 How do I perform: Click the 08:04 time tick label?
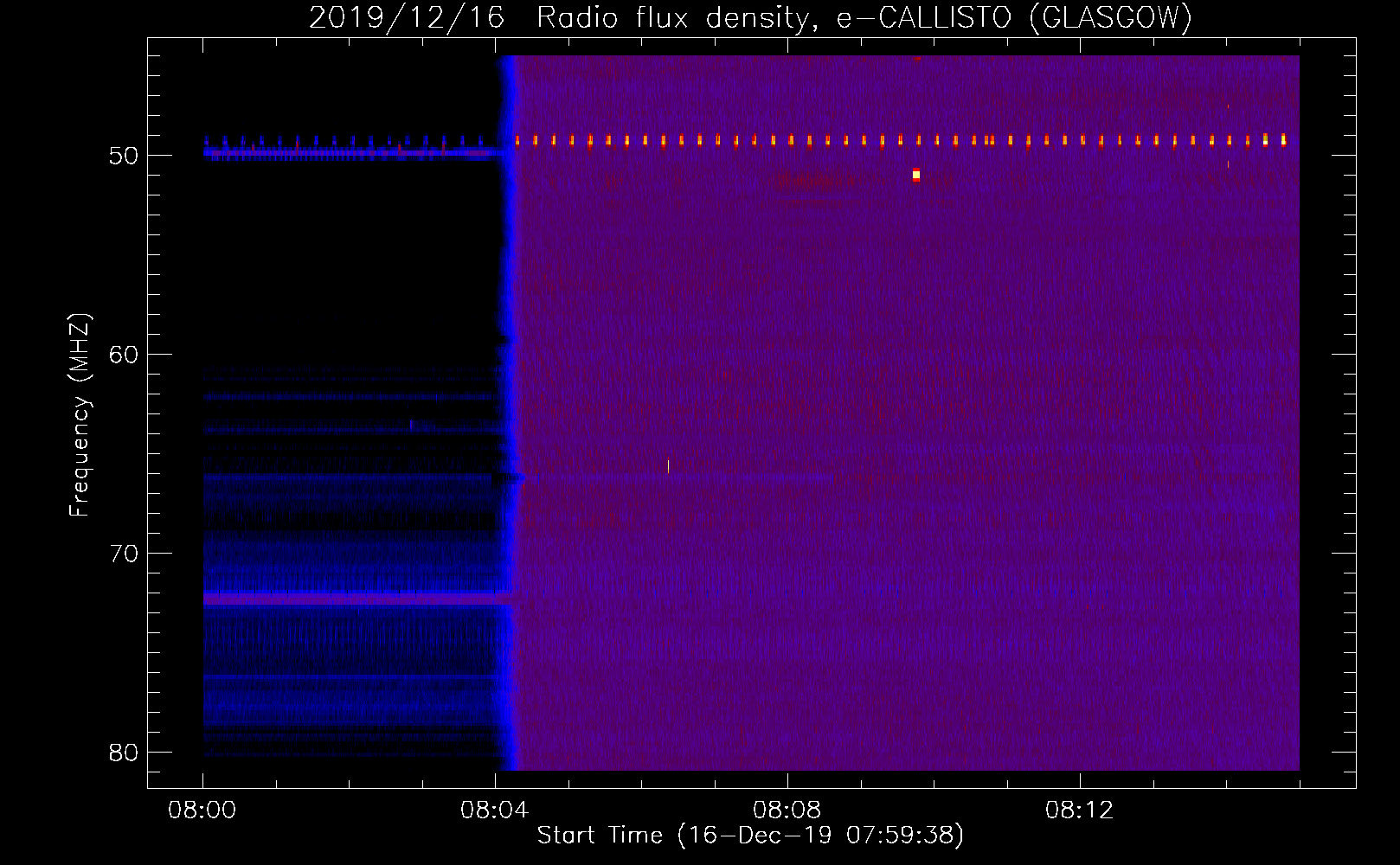click(495, 811)
